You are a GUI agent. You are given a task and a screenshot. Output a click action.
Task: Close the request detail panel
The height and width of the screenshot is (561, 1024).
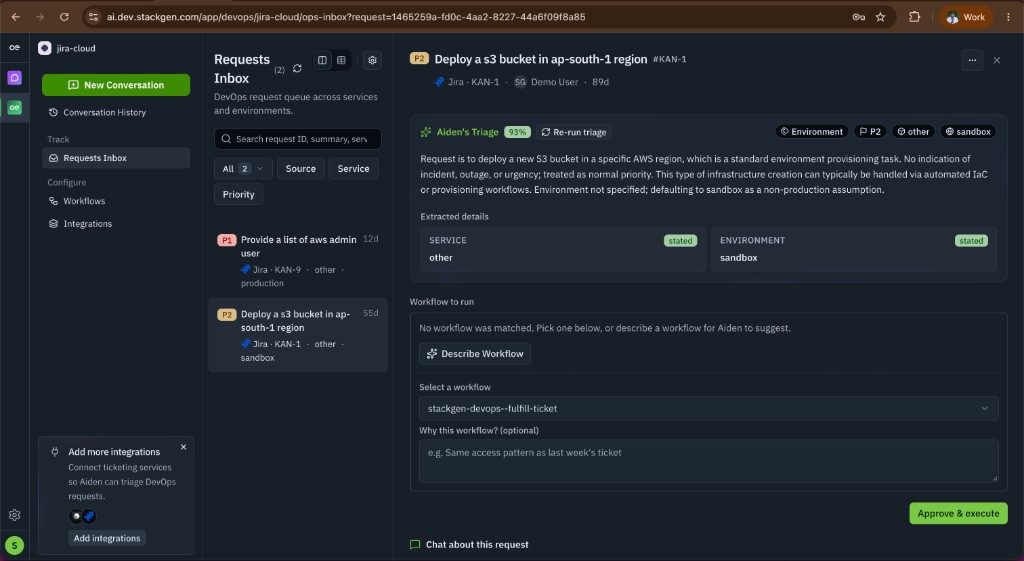(x=997, y=60)
